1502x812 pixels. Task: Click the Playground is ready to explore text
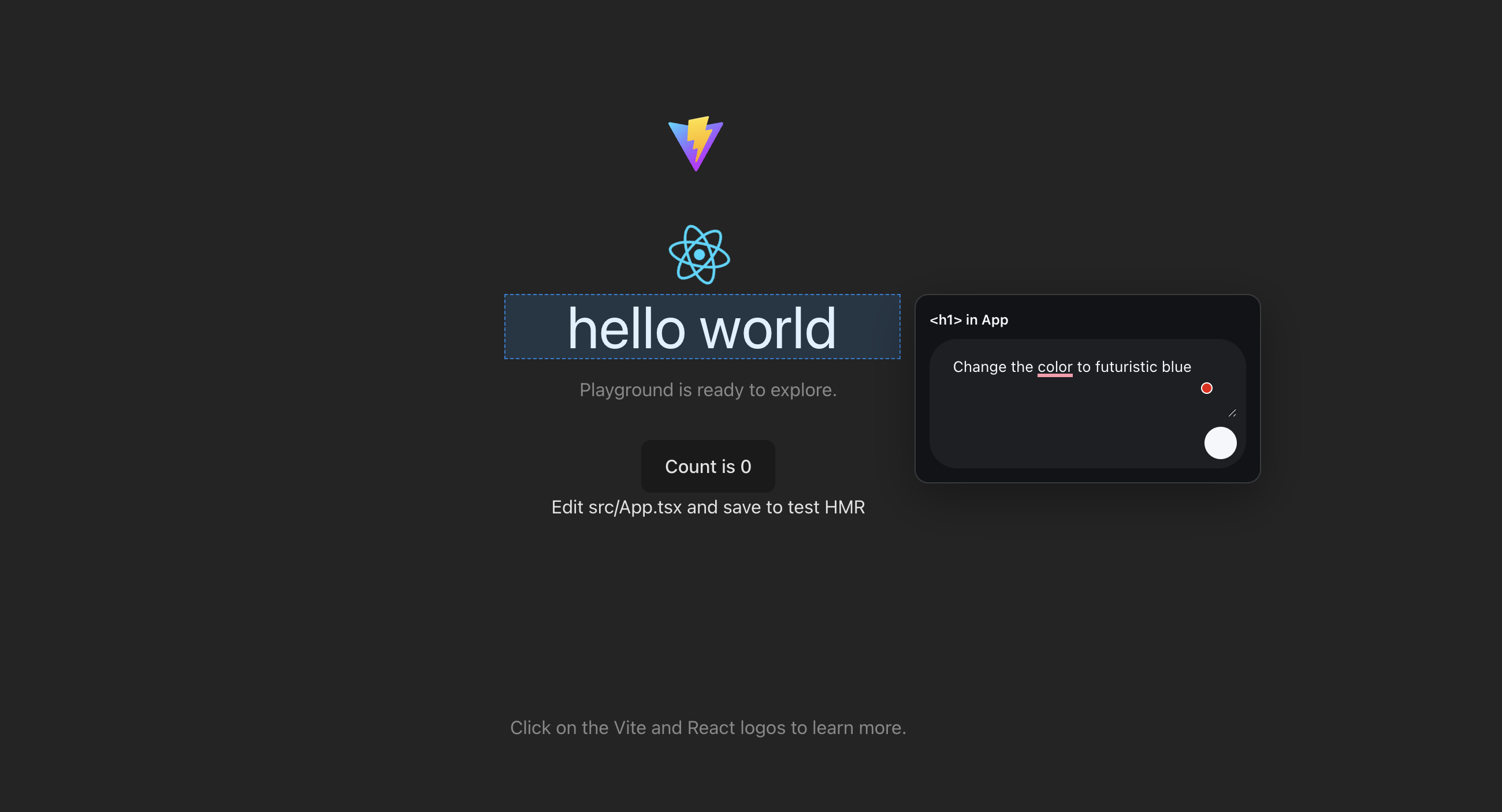708,390
